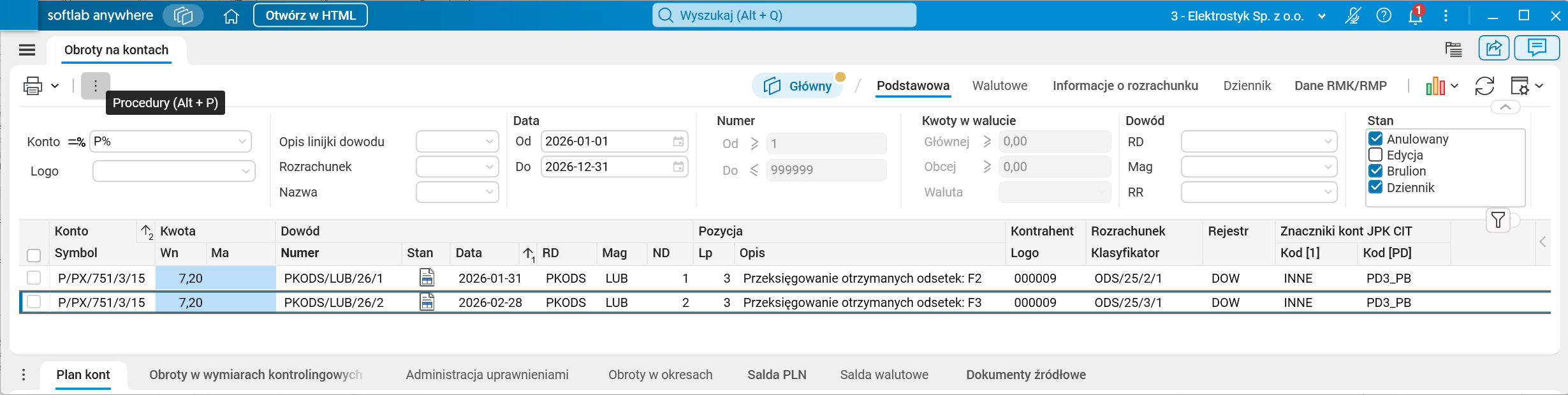Switch to the Walutowe tab
The image size is (1568, 395).
click(1000, 86)
